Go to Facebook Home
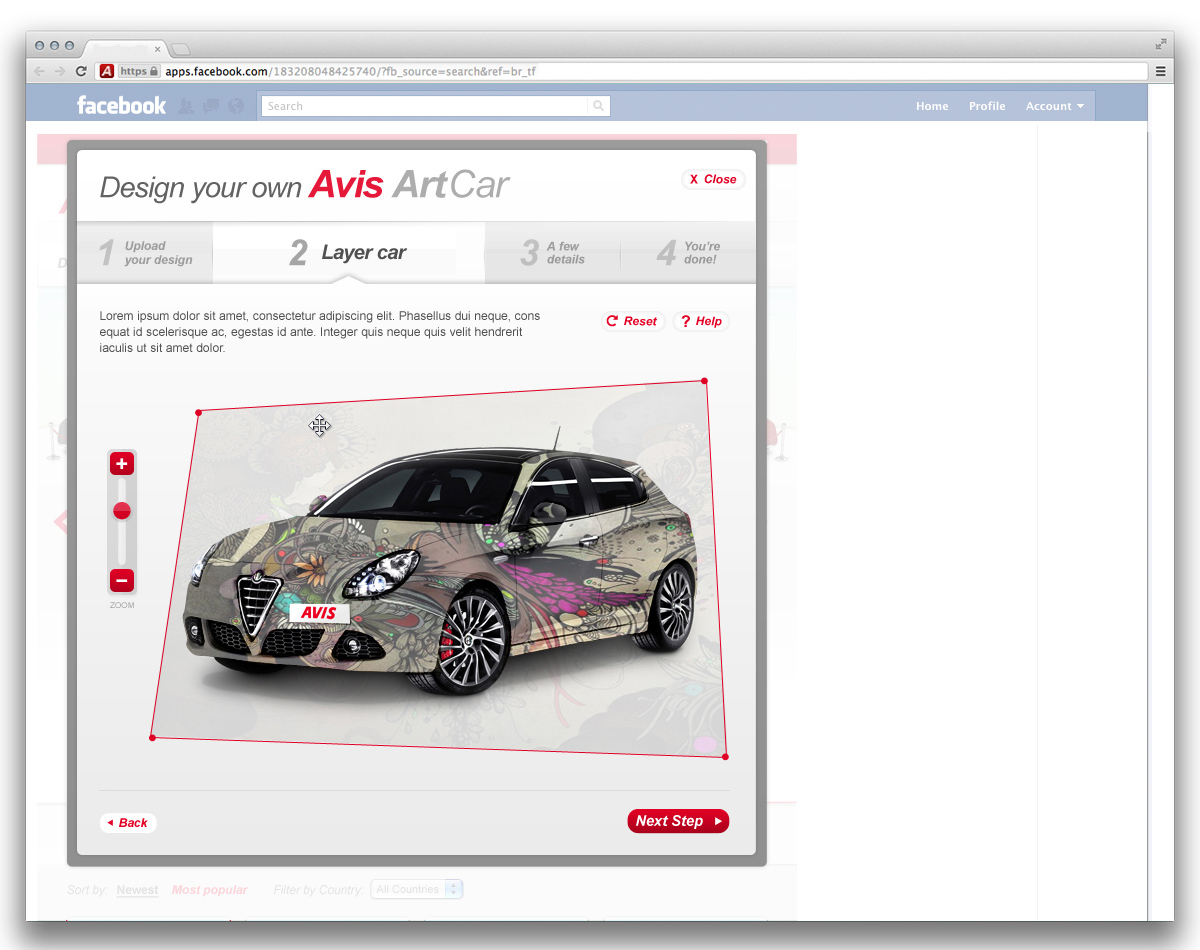This screenshot has width=1200, height=950. [932, 106]
